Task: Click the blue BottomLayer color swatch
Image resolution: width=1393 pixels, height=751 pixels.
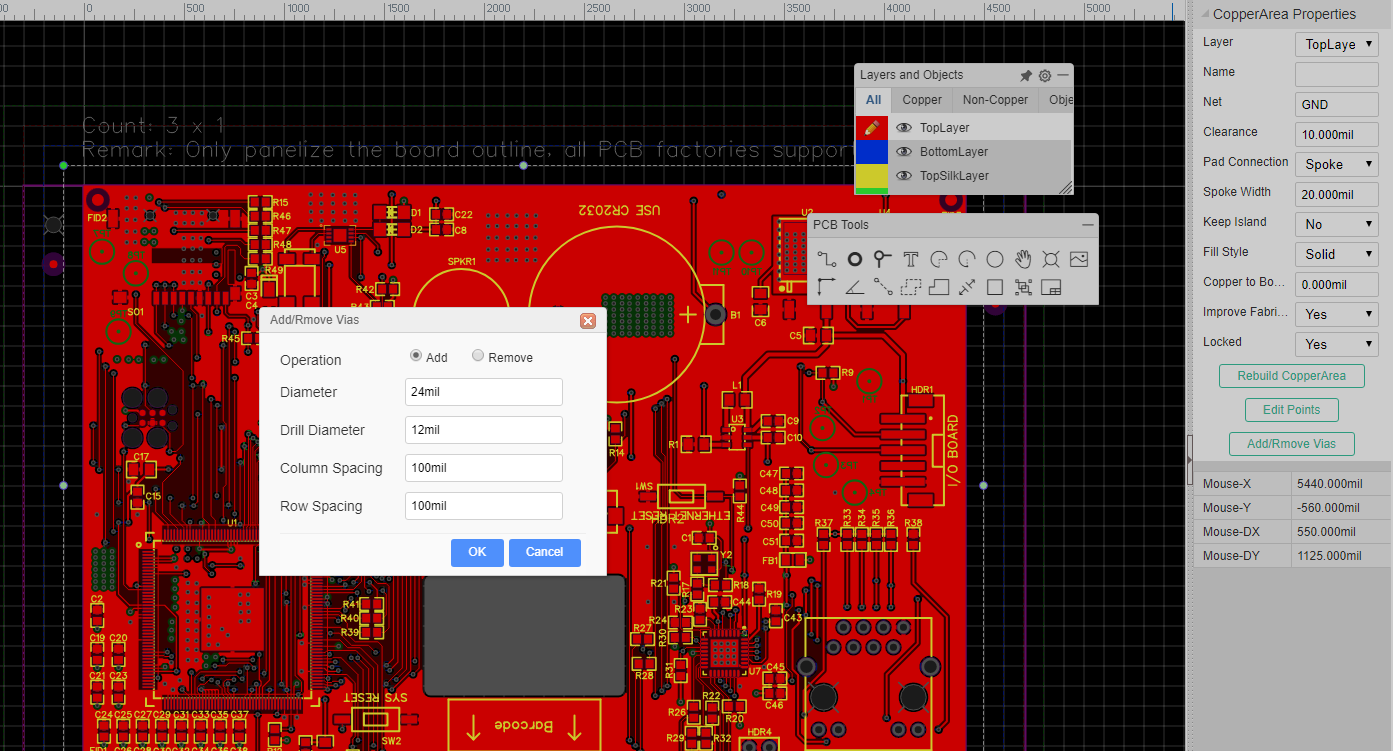Action: (x=871, y=152)
